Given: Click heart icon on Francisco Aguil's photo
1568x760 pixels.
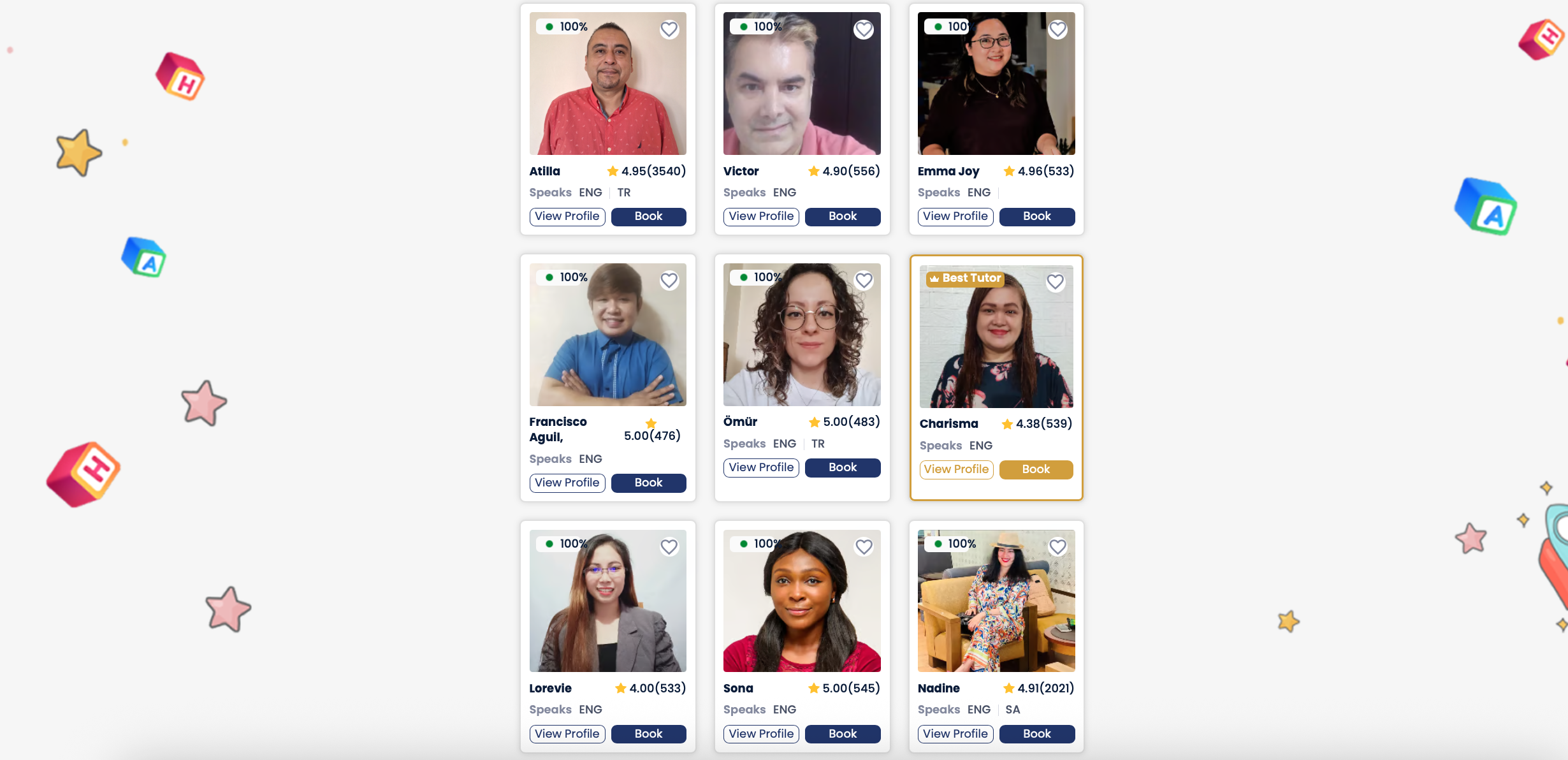Looking at the screenshot, I should [669, 281].
